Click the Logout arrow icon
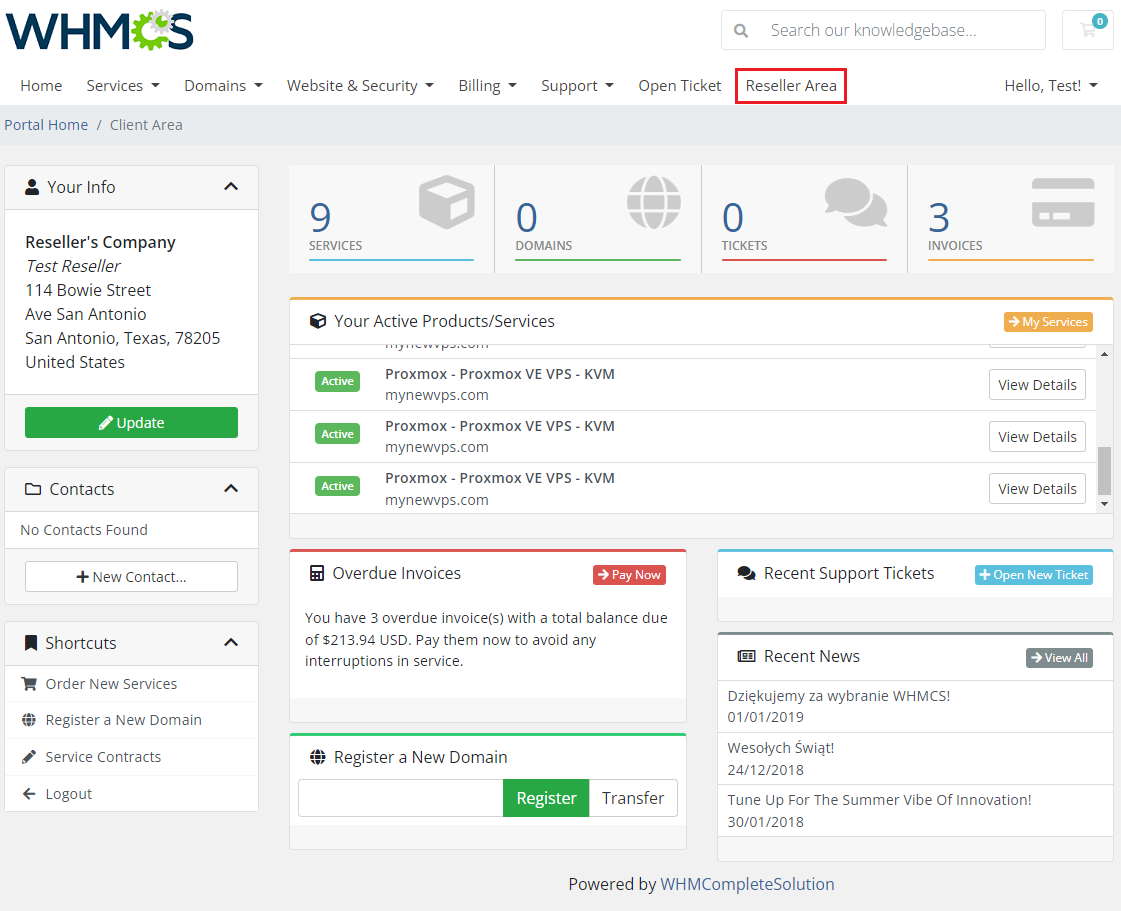This screenshot has height=911, width=1121. tap(29, 794)
